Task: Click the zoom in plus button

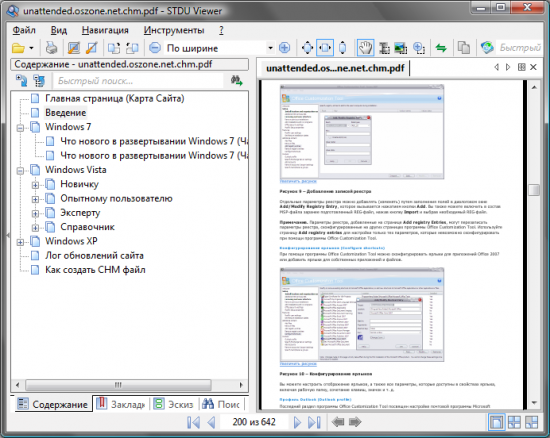Action: click(284, 48)
